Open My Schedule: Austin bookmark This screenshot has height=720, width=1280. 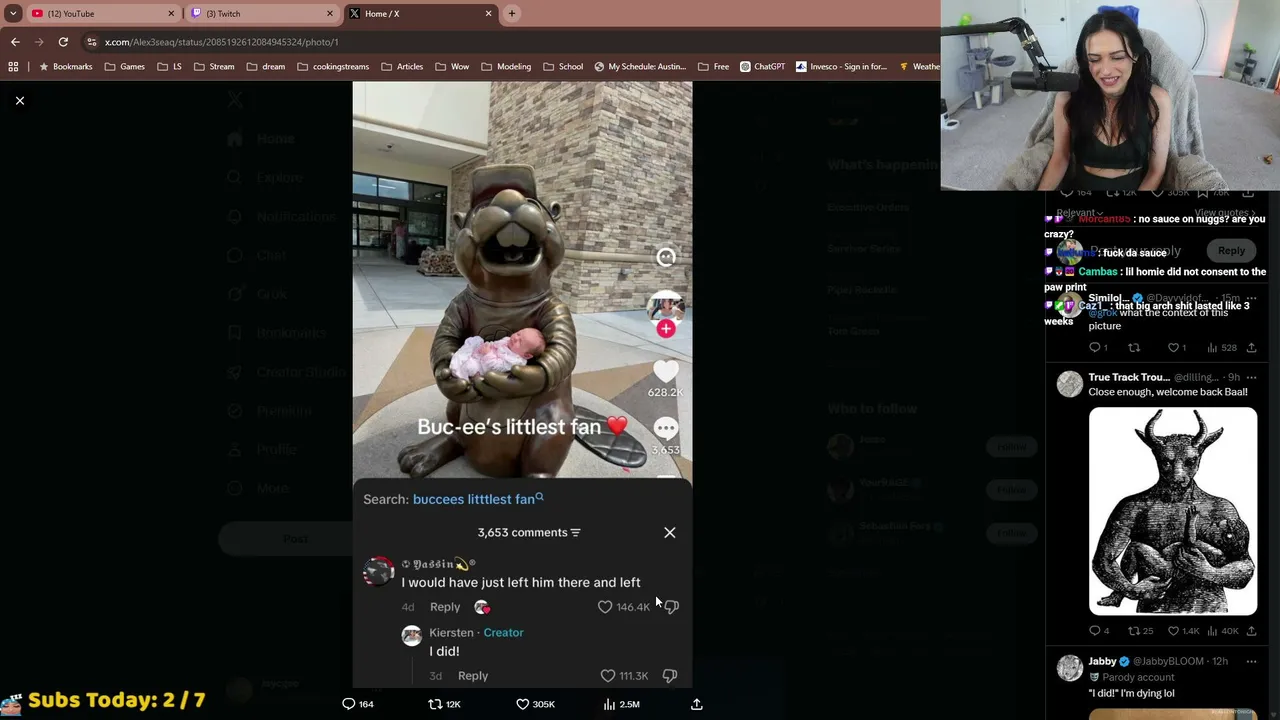(x=640, y=67)
